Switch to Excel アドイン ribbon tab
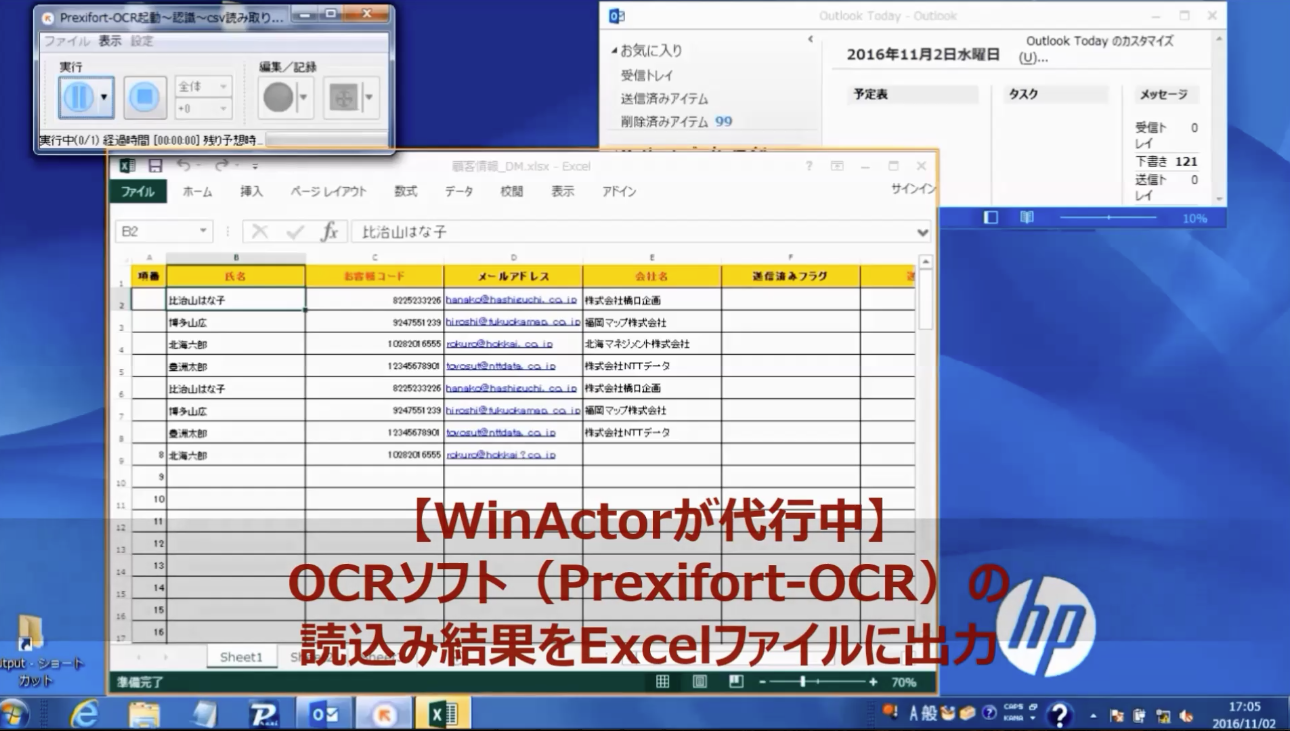The height and width of the screenshot is (731, 1290). pos(619,192)
